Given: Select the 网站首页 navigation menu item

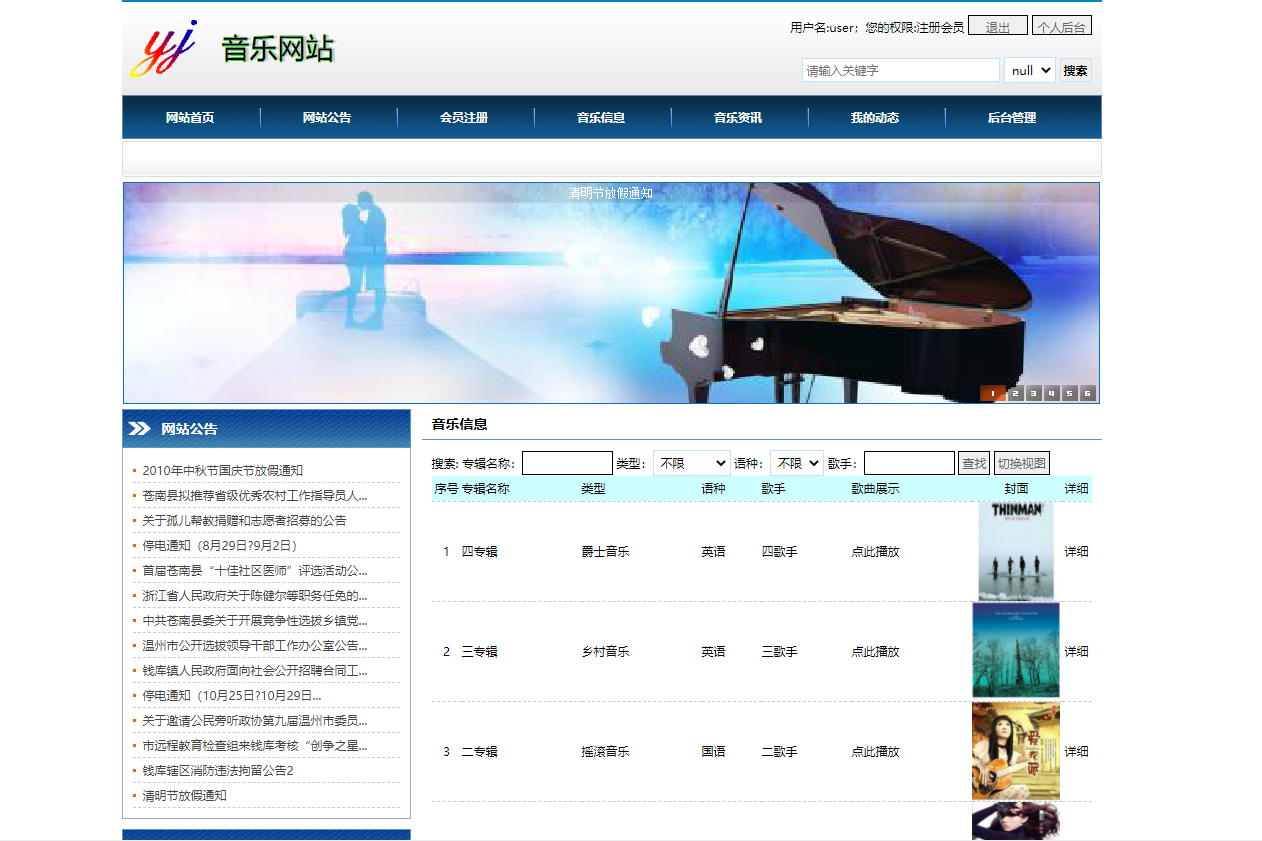Looking at the screenshot, I should pyautogui.click(x=190, y=117).
